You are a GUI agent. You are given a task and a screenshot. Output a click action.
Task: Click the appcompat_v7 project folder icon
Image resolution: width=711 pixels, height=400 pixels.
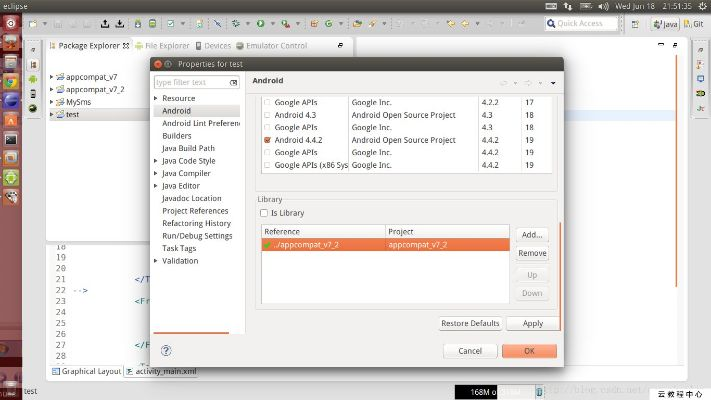coord(60,76)
